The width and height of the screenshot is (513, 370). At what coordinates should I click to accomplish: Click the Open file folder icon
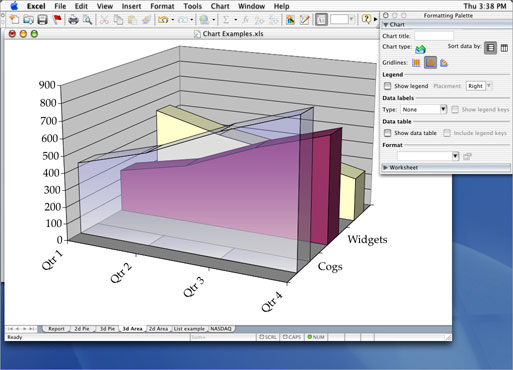tap(28, 20)
